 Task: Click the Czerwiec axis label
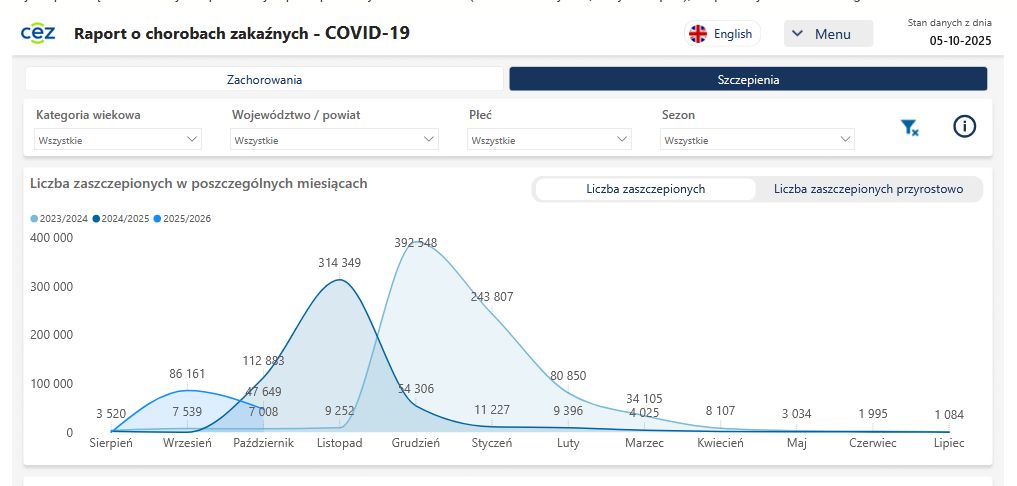tap(873, 443)
